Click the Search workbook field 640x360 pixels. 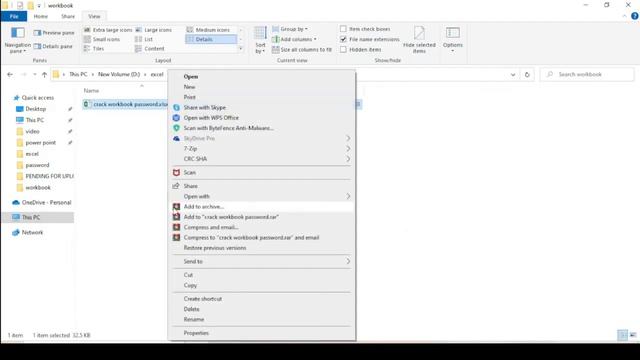coord(588,75)
